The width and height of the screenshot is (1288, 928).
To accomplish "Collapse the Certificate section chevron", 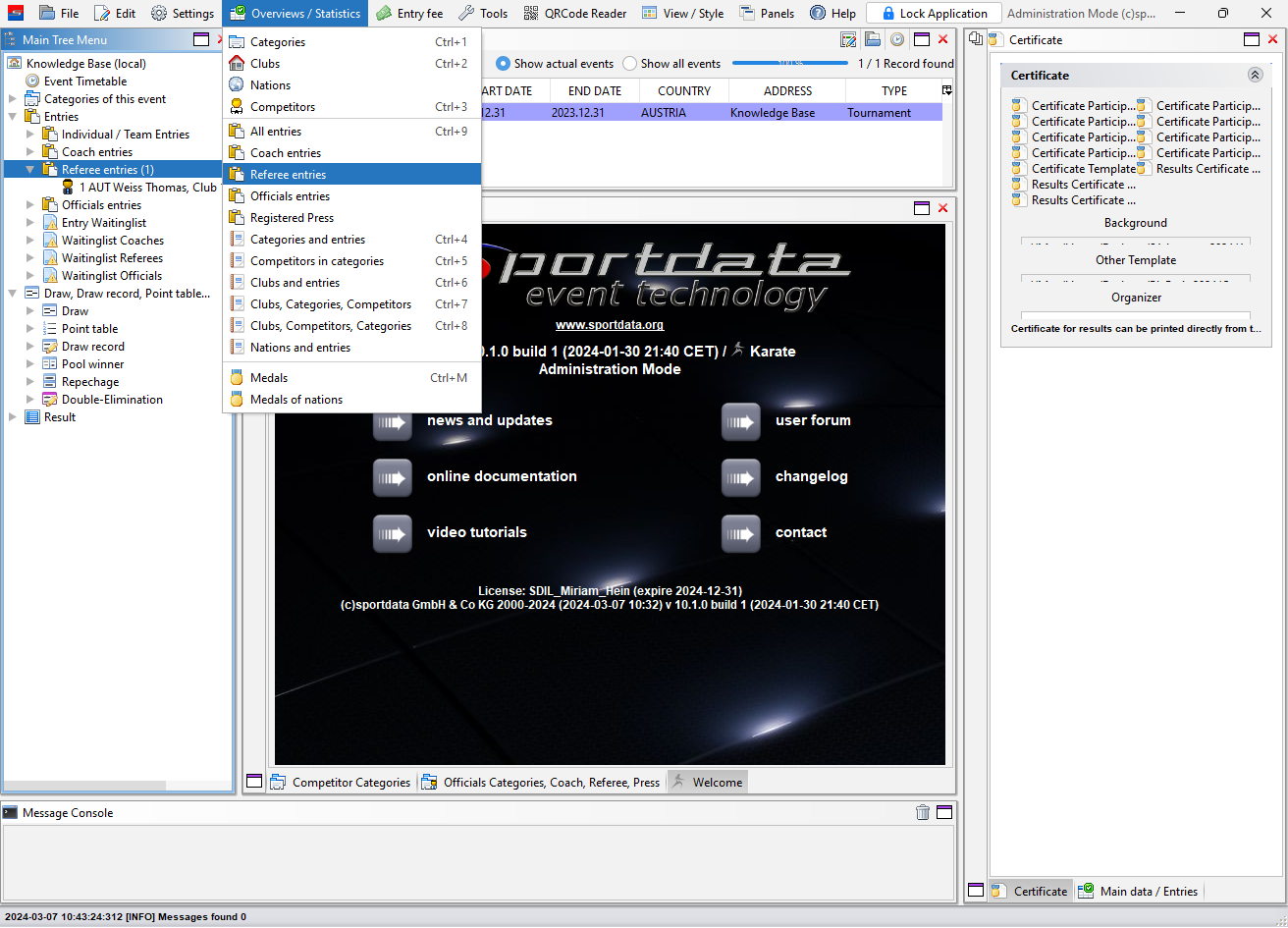I will tap(1255, 75).
